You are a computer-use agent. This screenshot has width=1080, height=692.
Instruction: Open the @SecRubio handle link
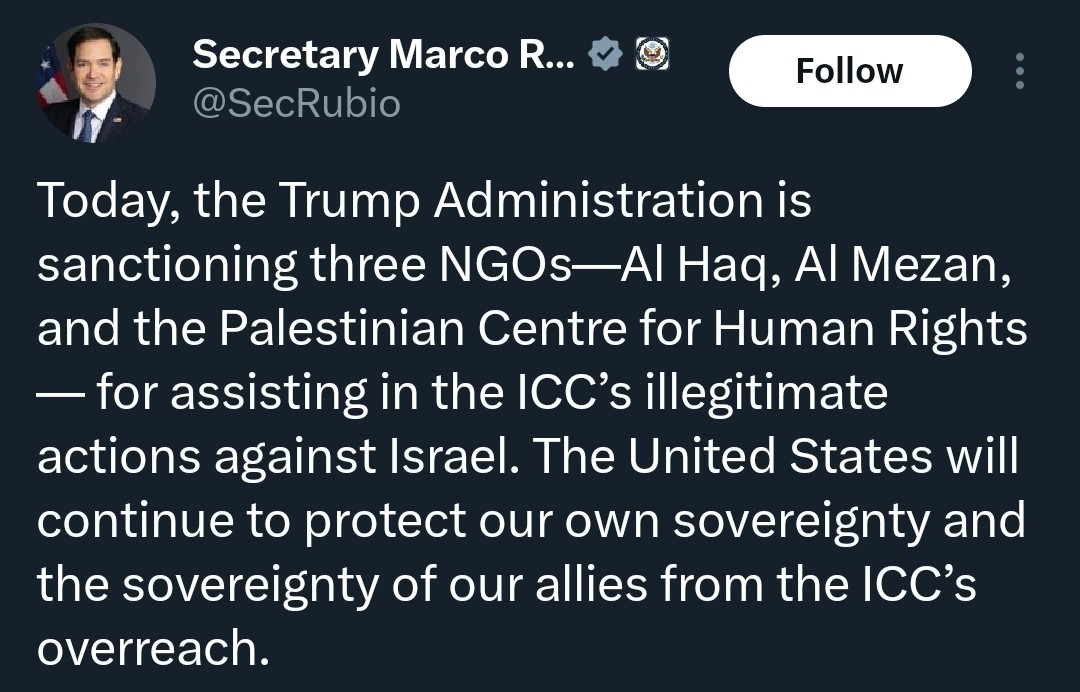[x=296, y=103]
